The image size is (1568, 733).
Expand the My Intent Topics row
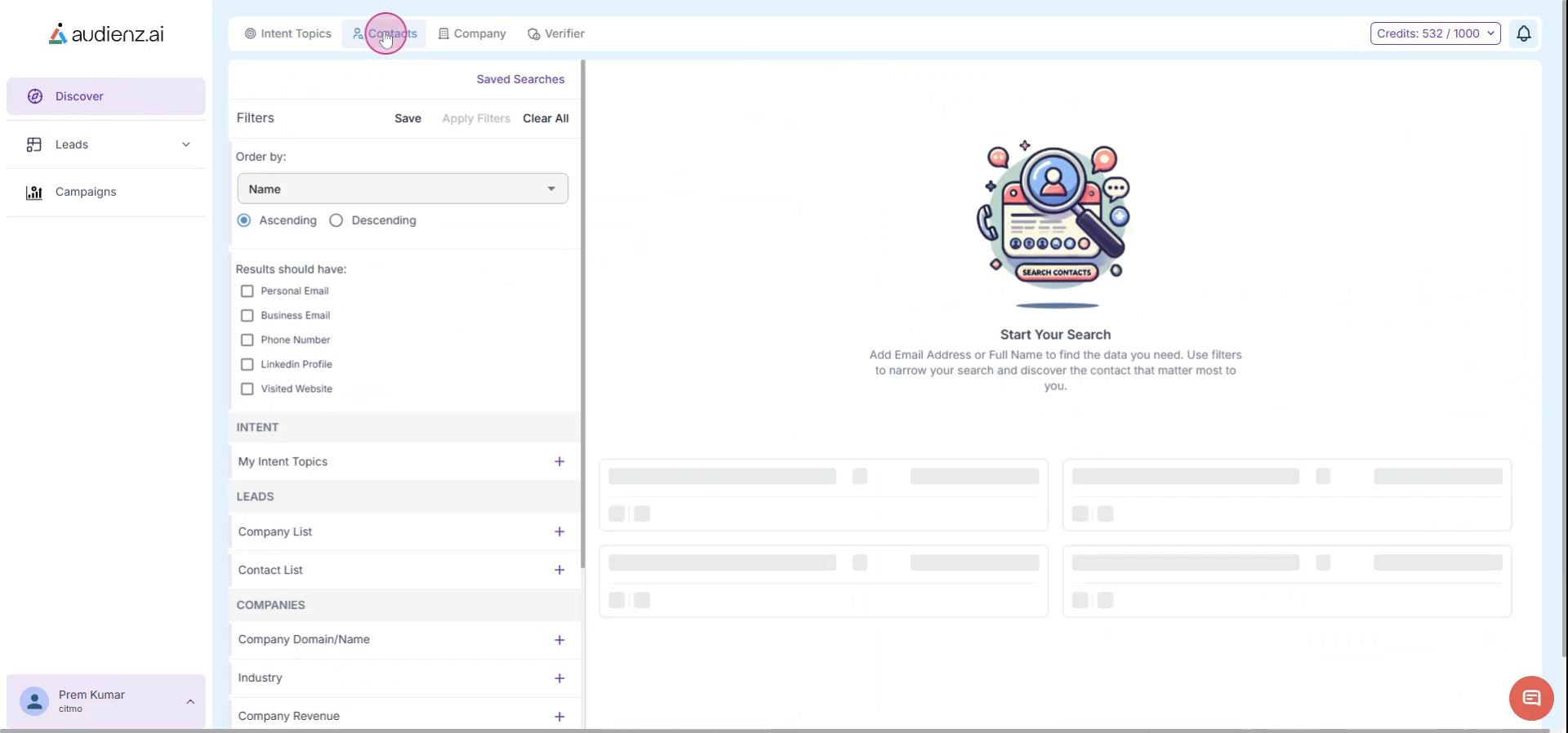point(404,462)
